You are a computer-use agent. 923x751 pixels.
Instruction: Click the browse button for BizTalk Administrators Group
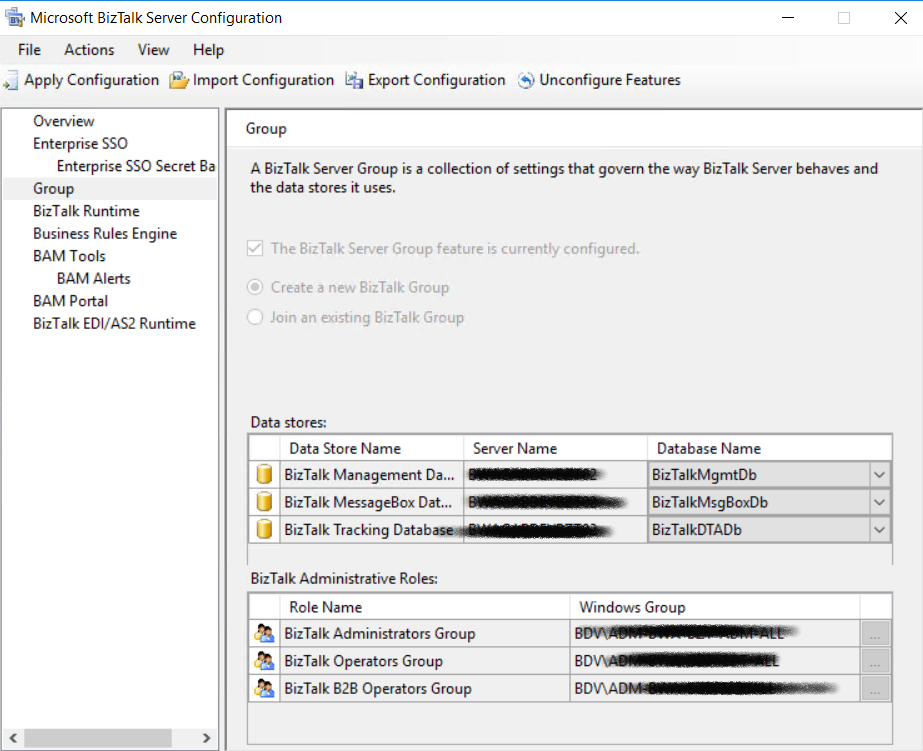tap(875, 633)
